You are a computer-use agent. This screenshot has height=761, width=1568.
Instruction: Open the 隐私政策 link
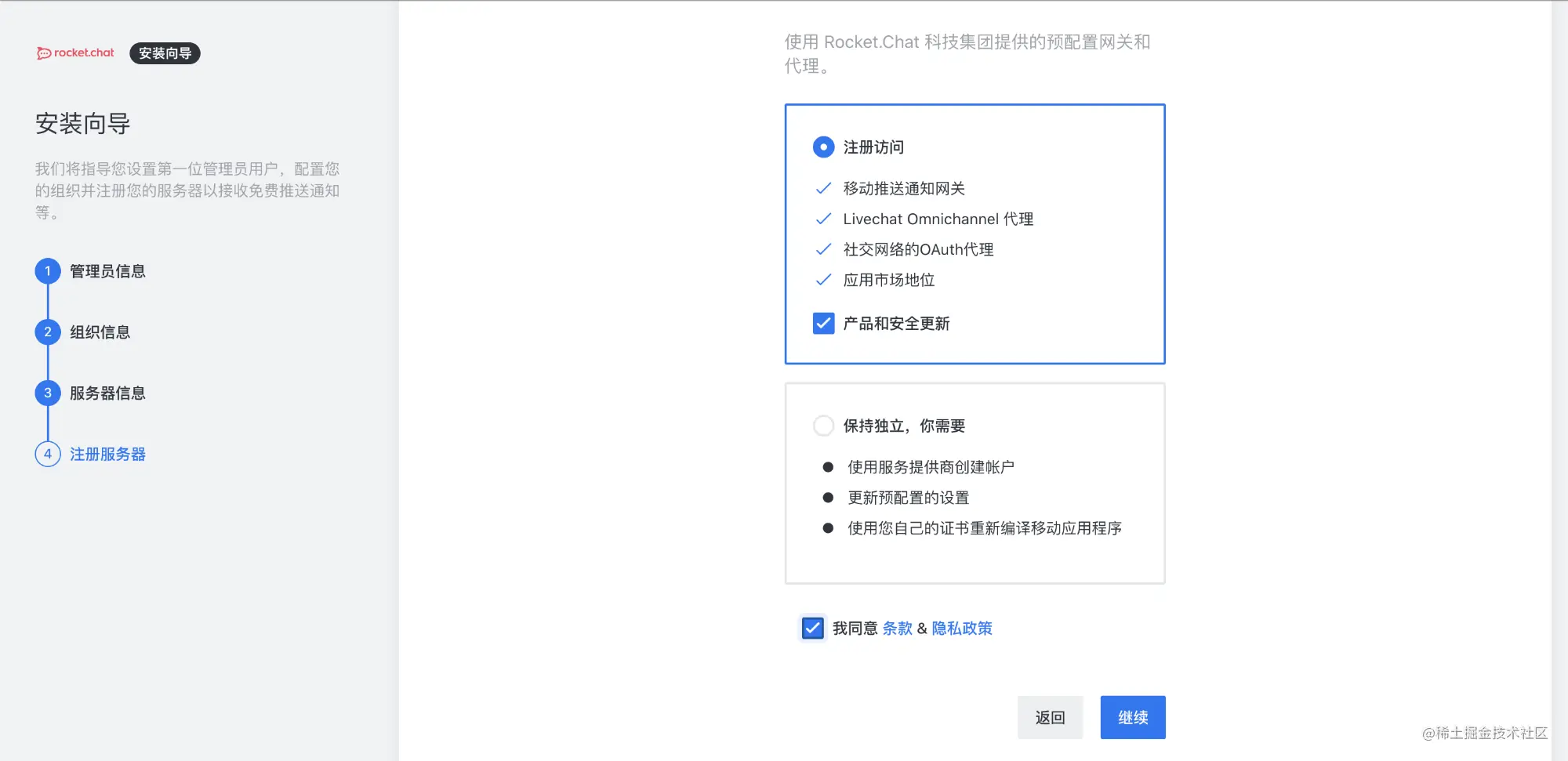pyautogui.click(x=962, y=629)
